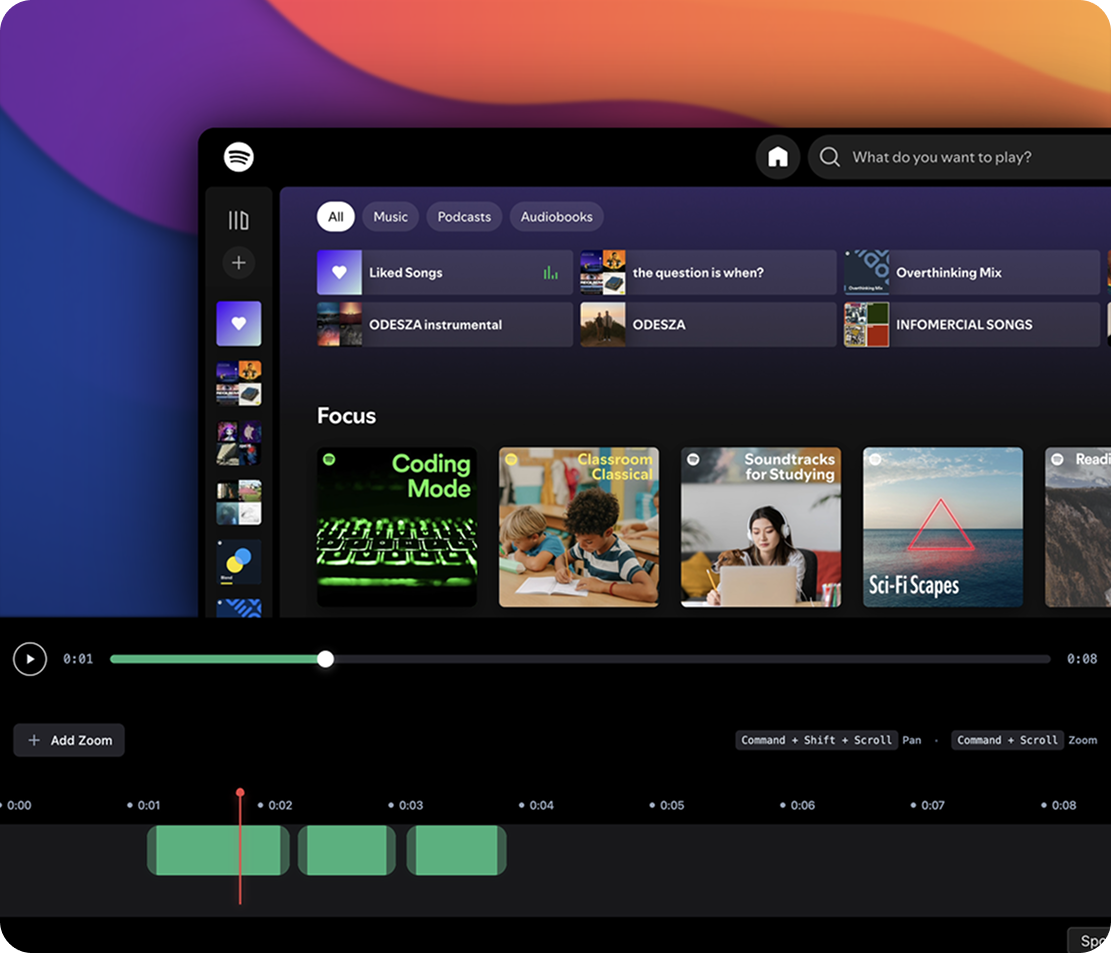Select the third green zoom segment
Viewport: 1111px width, 953px height.
456,850
